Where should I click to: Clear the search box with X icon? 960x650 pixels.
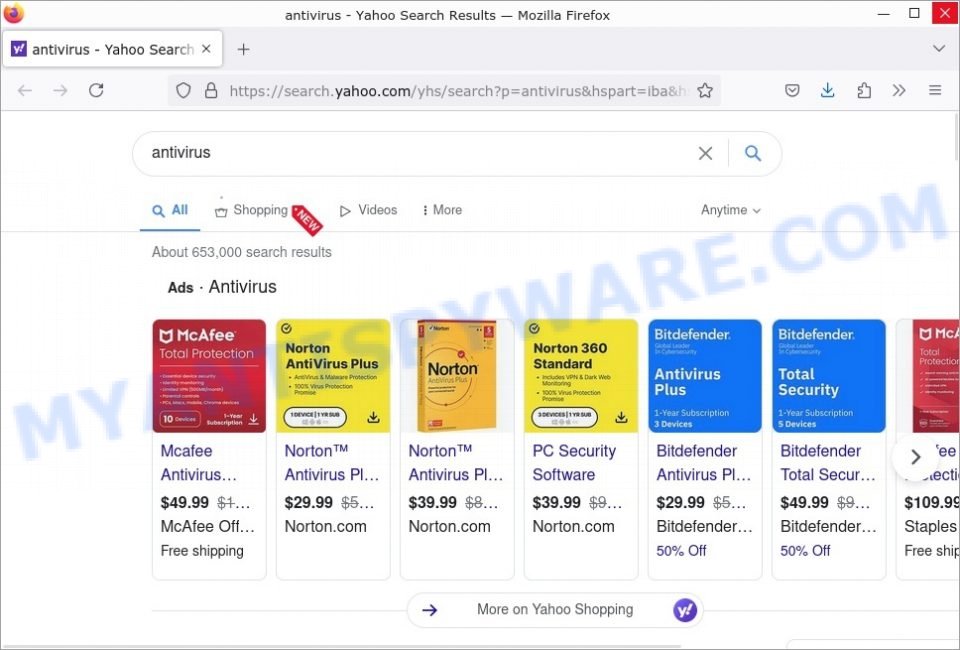(x=705, y=153)
